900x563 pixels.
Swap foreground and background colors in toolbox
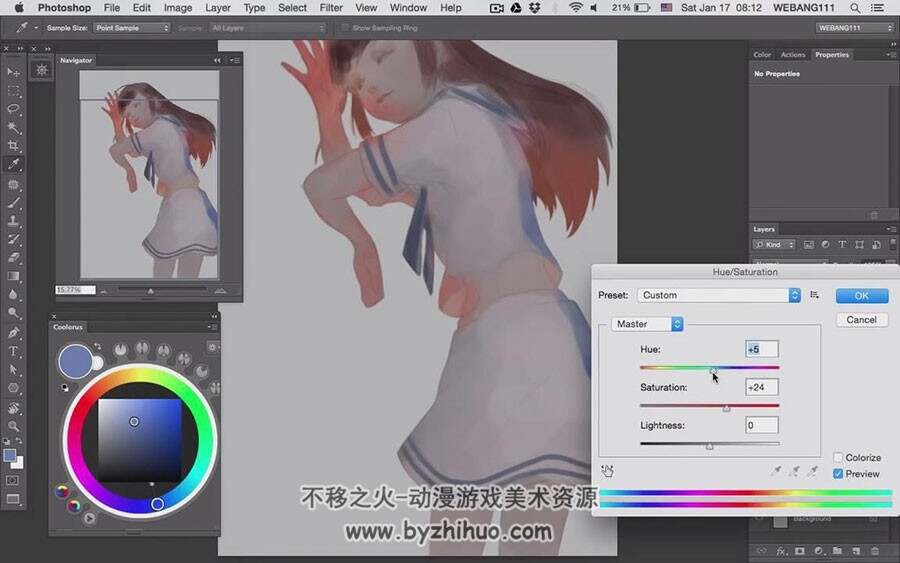[x=19, y=441]
